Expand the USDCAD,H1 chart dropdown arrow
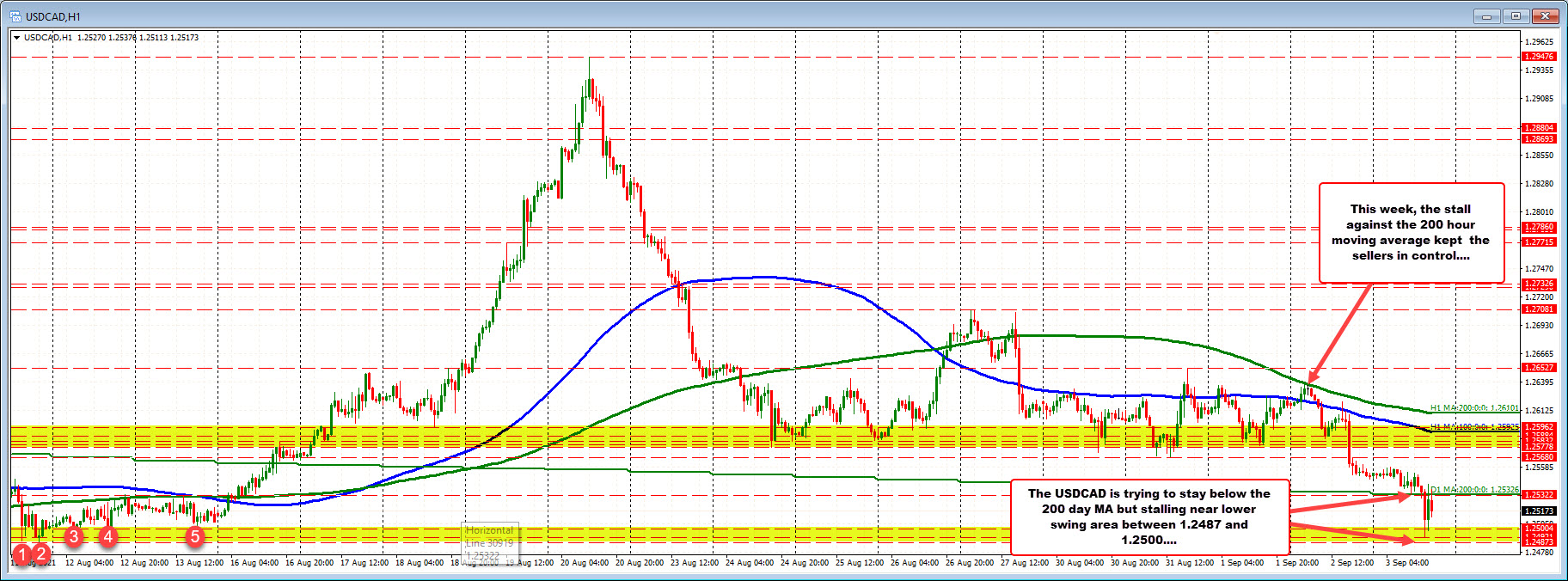 (16, 38)
